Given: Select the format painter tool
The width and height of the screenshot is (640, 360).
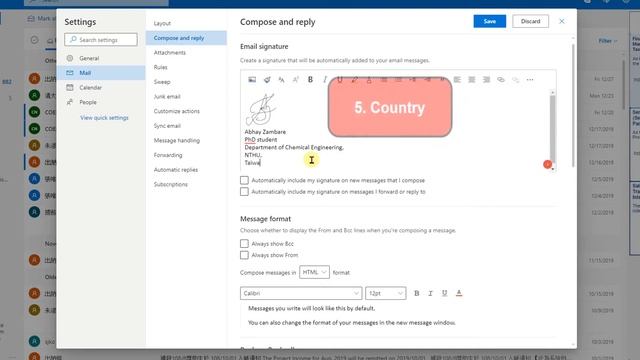Looking at the screenshot, I should point(267,80).
